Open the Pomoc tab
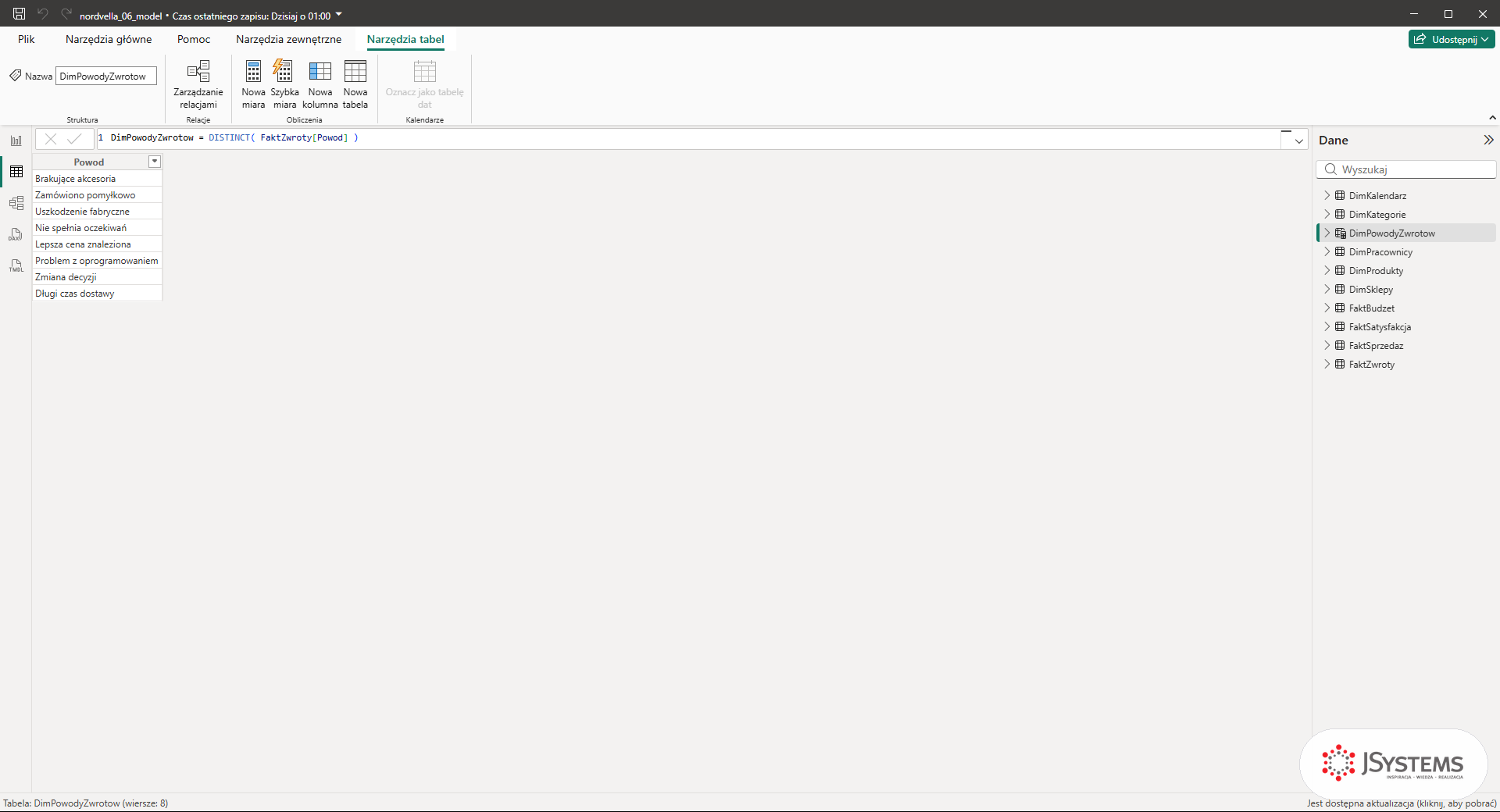This screenshot has height=812, width=1500. 194,39
